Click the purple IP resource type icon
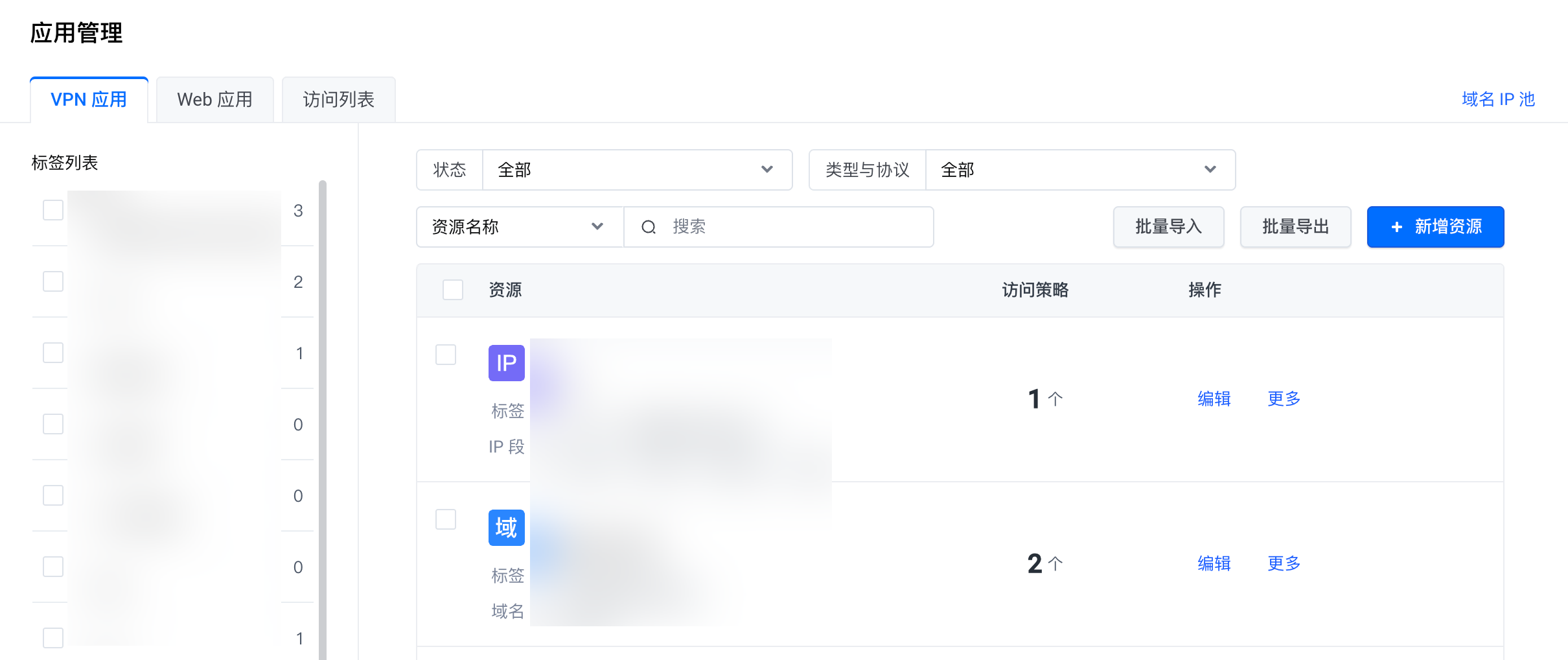This screenshot has height=660, width=1568. [506, 363]
